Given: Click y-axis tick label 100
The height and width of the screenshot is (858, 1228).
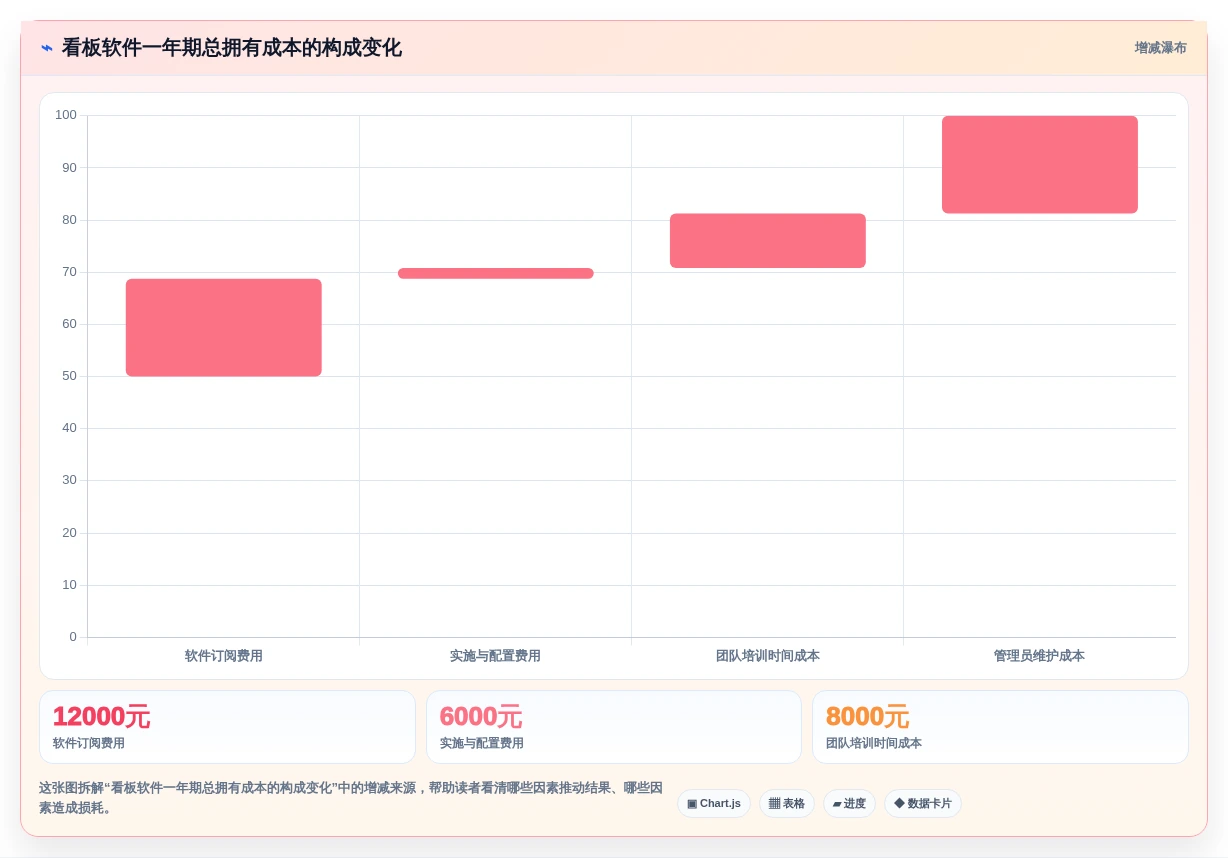Looking at the screenshot, I should (66, 115).
